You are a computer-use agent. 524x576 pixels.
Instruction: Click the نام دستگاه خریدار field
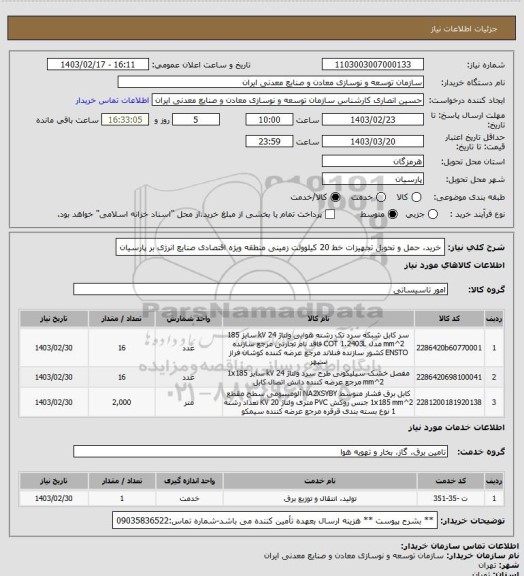click(x=270, y=82)
